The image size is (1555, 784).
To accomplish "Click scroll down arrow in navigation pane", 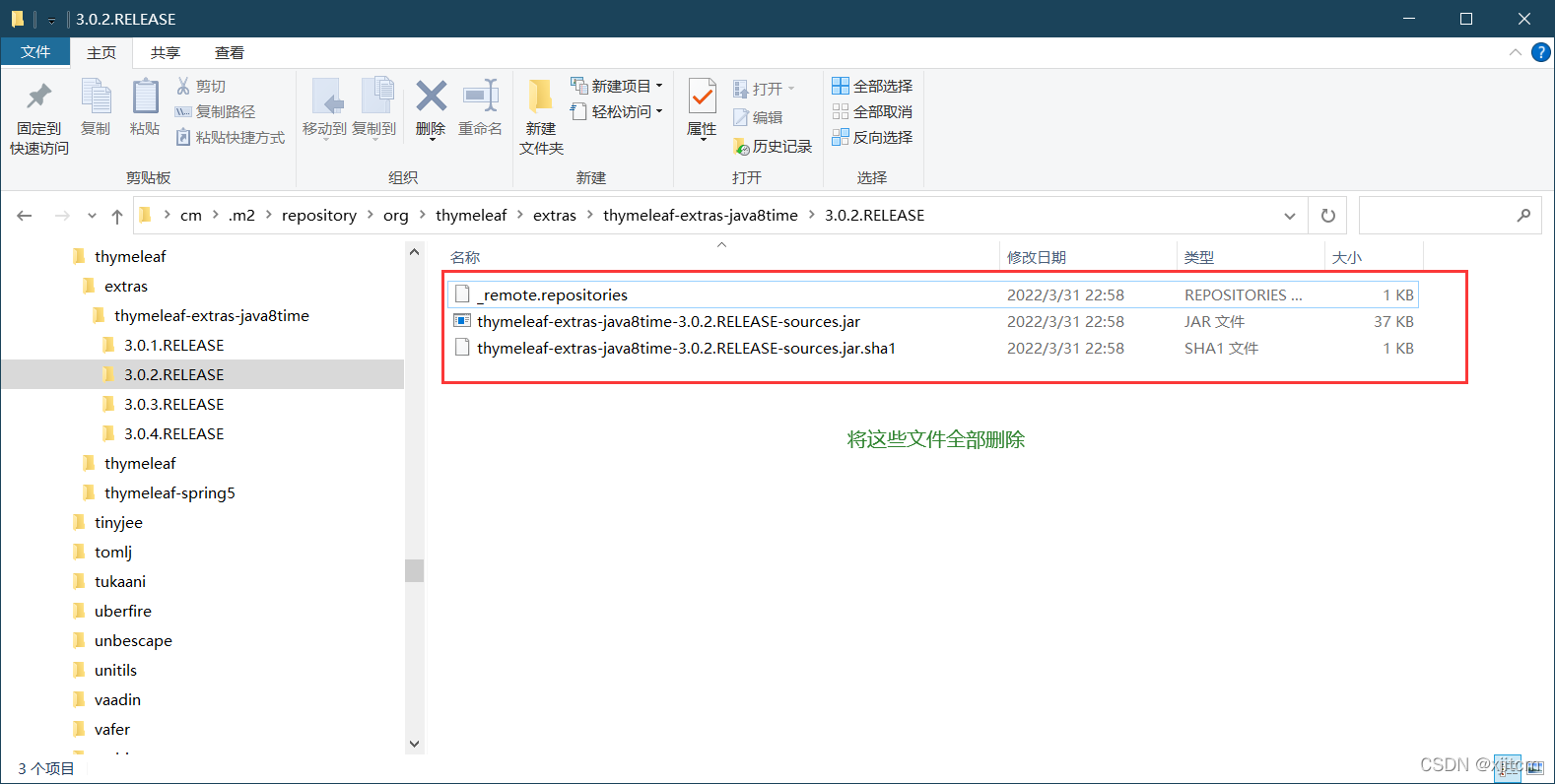I will [x=414, y=744].
